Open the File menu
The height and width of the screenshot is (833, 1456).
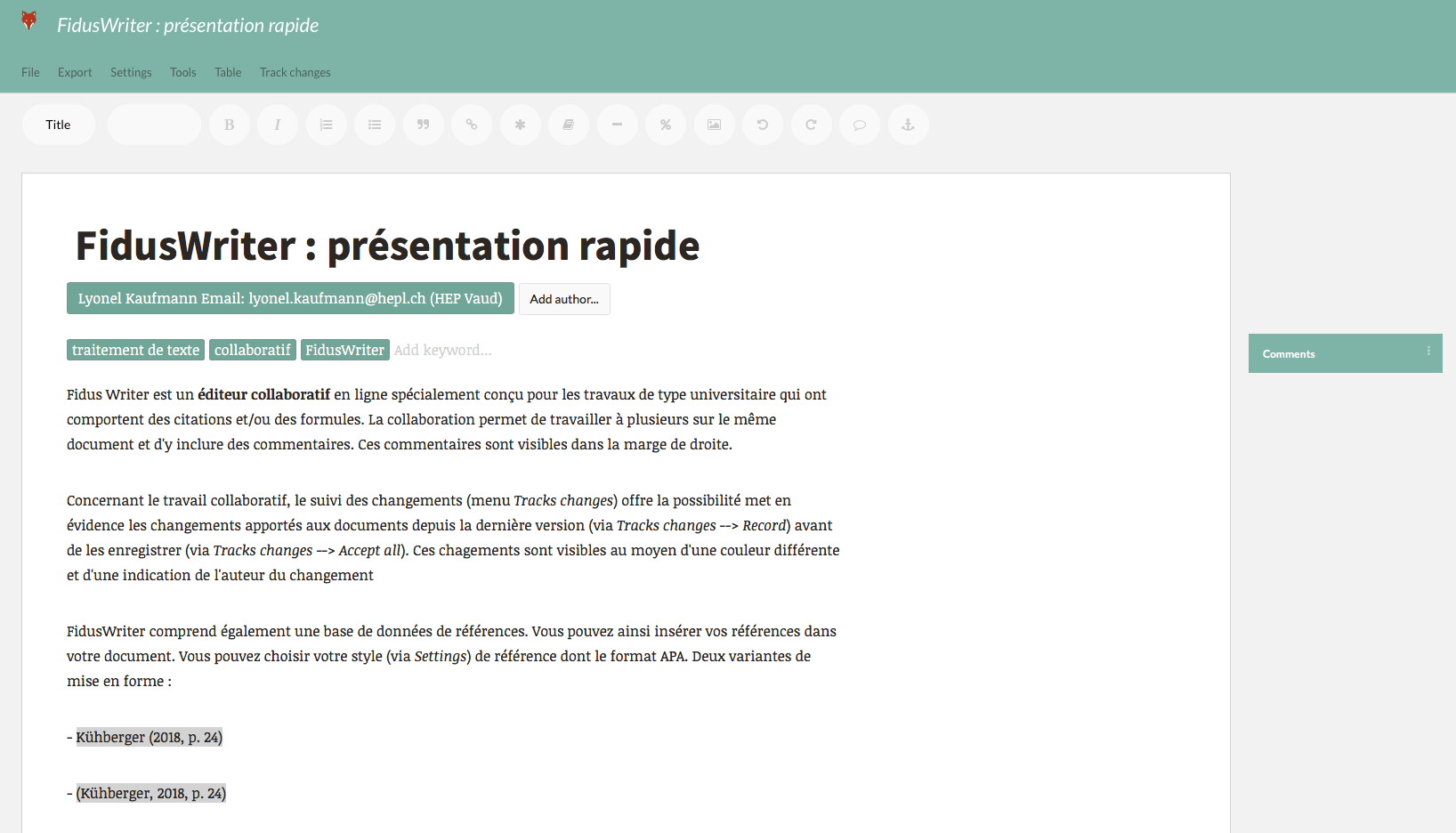click(30, 72)
